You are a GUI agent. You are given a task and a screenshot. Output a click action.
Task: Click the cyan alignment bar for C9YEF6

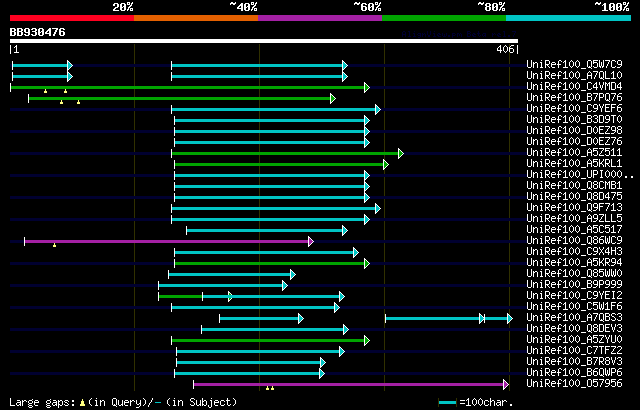(276, 109)
